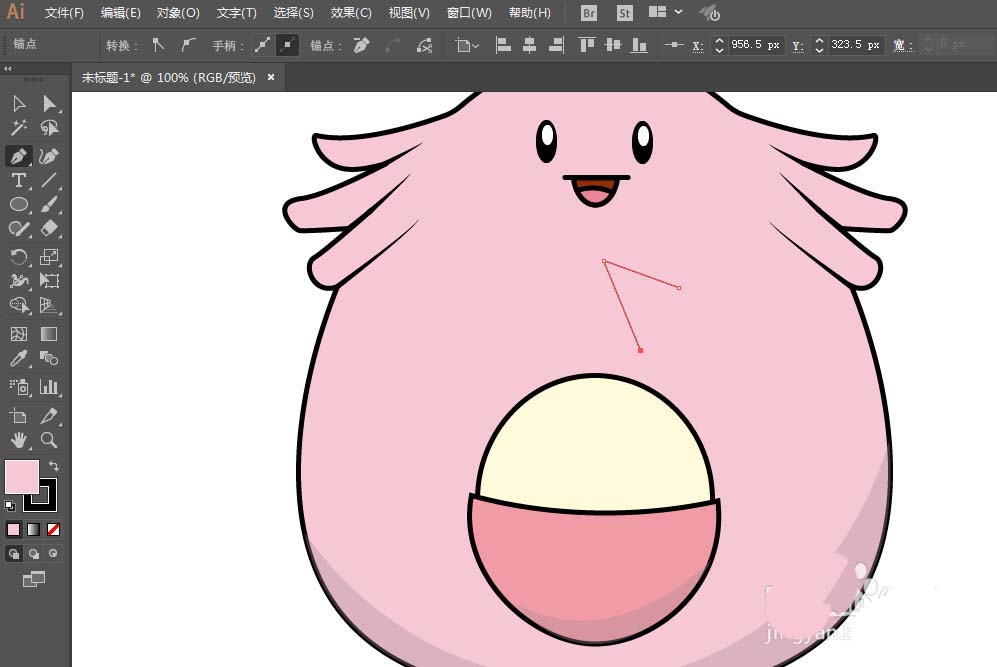This screenshot has height=667, width=997.
Task: Show handles for multiple selected anchors
Action: click(x=262, y=45)
